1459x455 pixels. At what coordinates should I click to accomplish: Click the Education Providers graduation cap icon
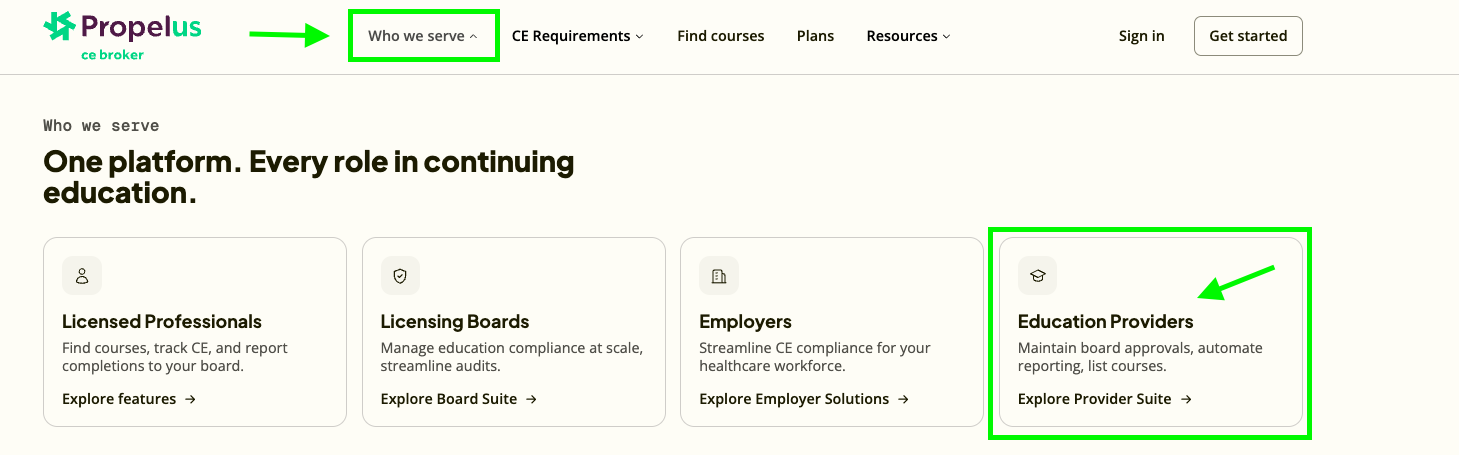(1037, 276)
